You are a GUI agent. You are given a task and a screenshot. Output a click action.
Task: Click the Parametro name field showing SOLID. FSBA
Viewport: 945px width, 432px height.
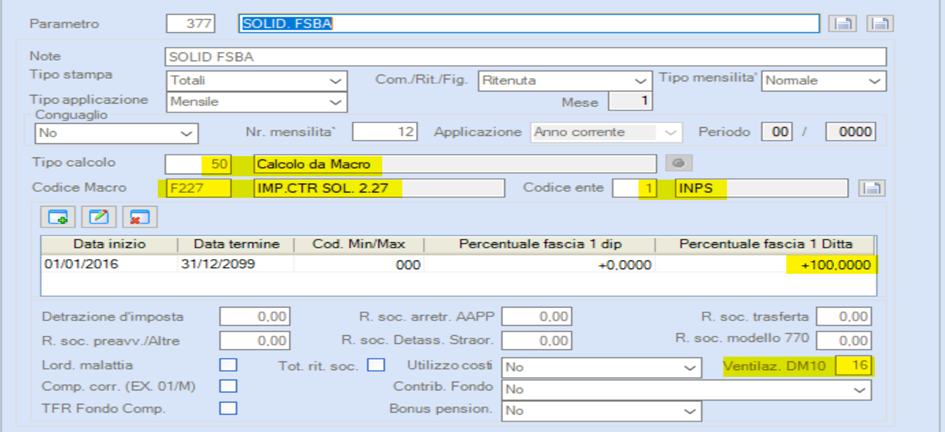pos(529,23)
